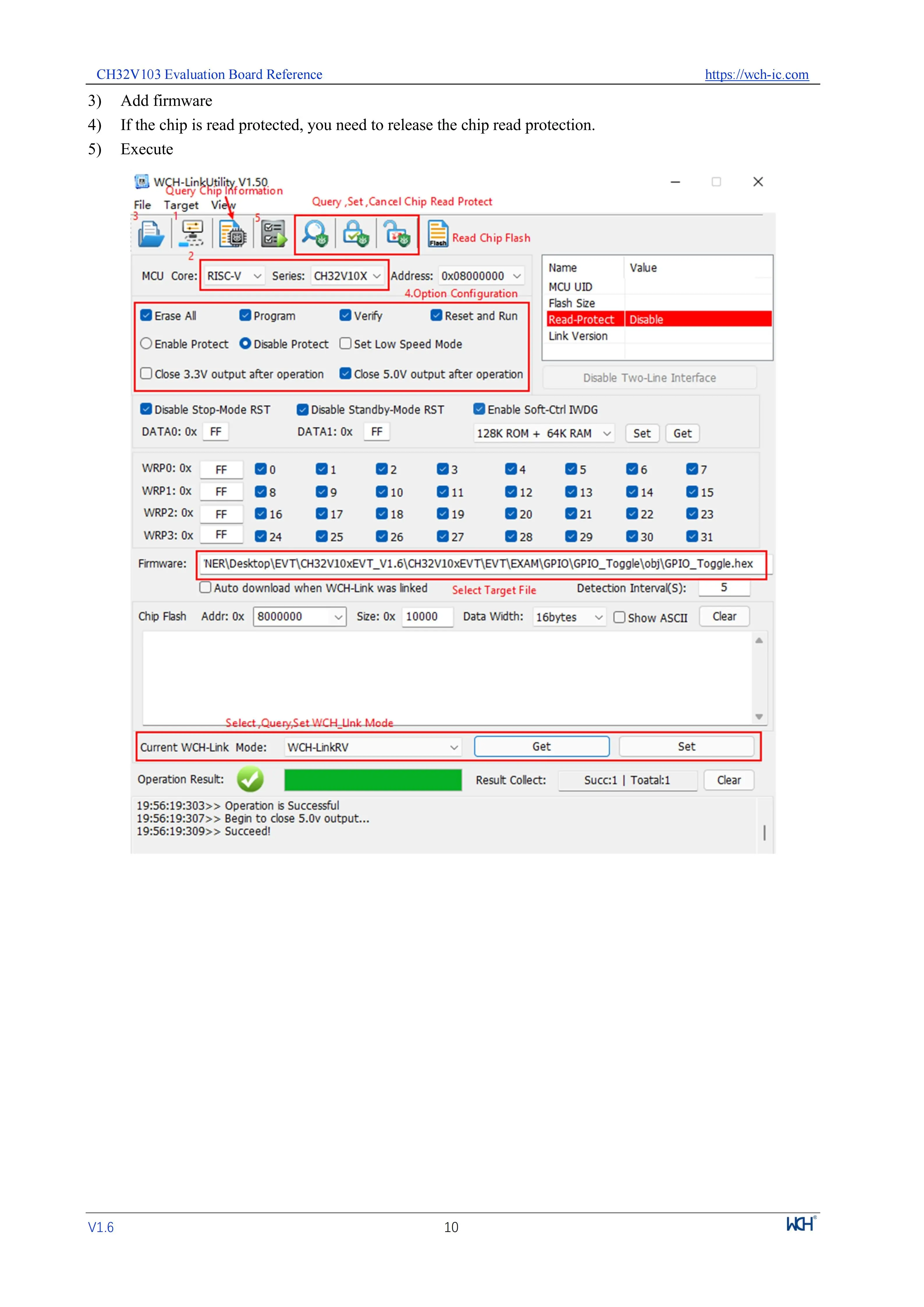Viewport: 924px width, 1307px height.
Task: Click the Query Chip Read Protect magnifier icon
Action: [x=315, y=233]
